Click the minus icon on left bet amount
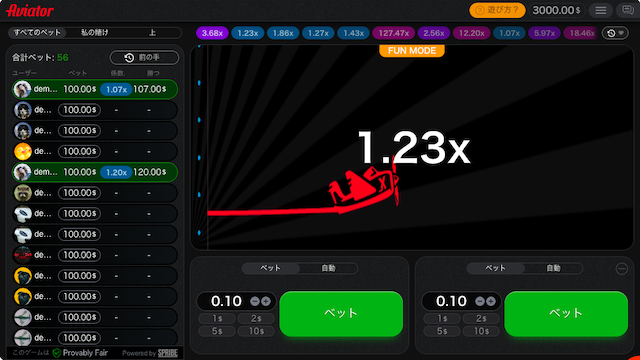The width and height of the screenshot is (640, 360). click(x=255, y=301)
